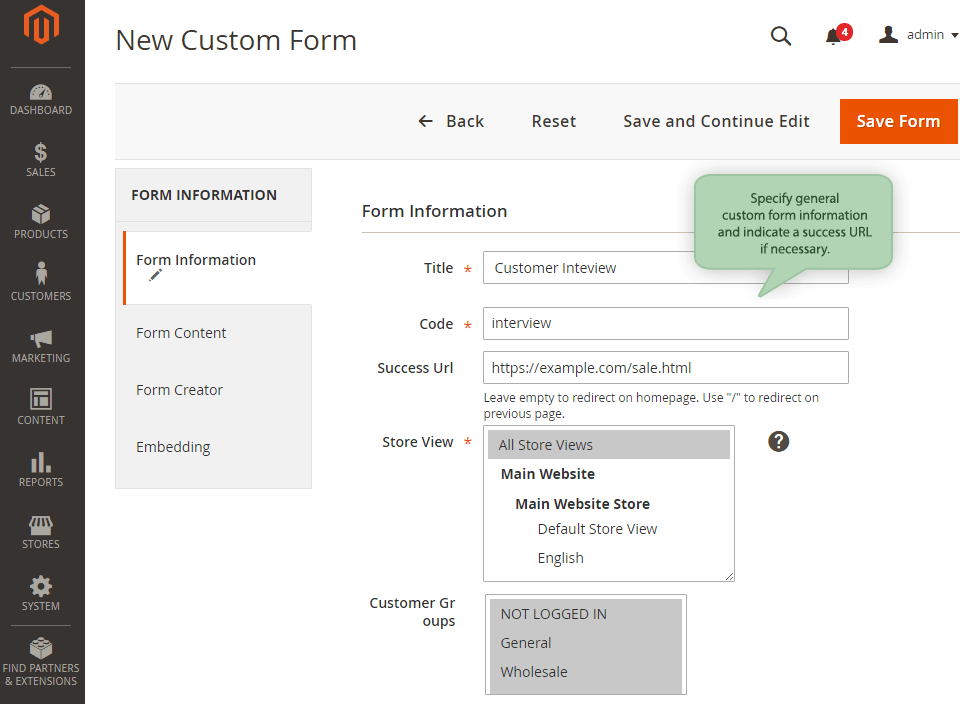This screenshot has width=960, height=704.
Task: Click the Magento logo icon
Action: [41, 27]
